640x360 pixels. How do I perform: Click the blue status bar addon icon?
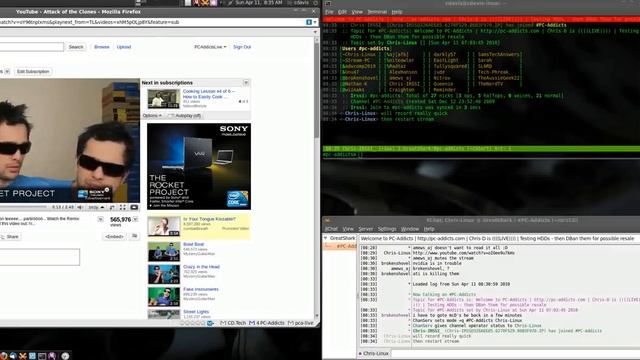210,323
